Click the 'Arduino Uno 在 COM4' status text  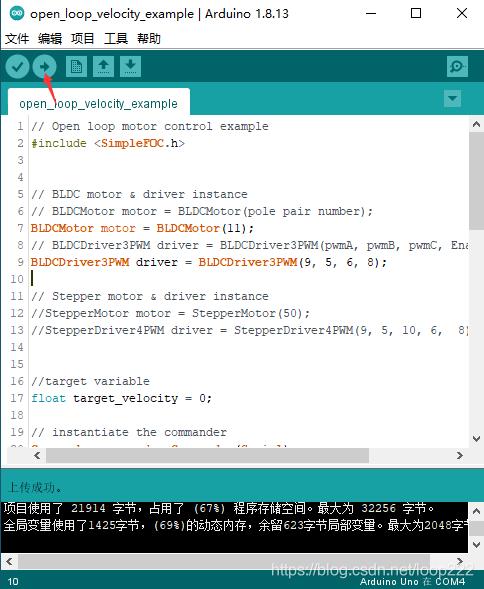(412, 582)
